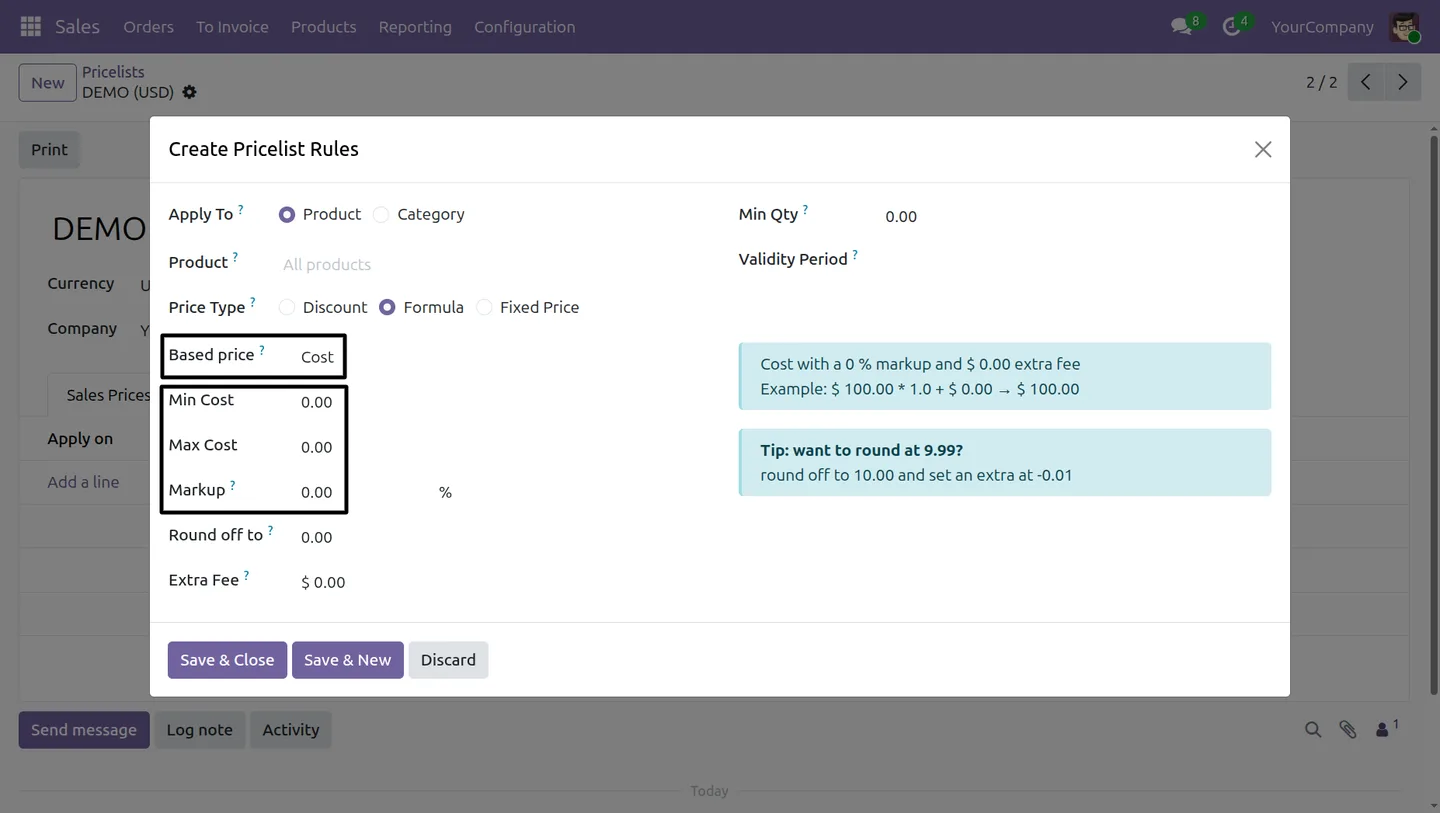Click Send message button

[x=84, y=730]
